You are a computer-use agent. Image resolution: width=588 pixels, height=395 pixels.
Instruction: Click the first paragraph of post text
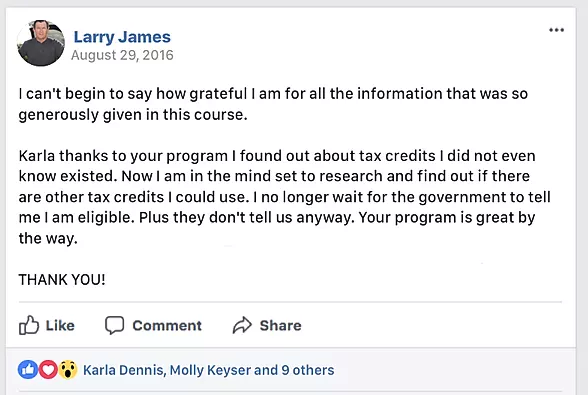click(273, 104)
